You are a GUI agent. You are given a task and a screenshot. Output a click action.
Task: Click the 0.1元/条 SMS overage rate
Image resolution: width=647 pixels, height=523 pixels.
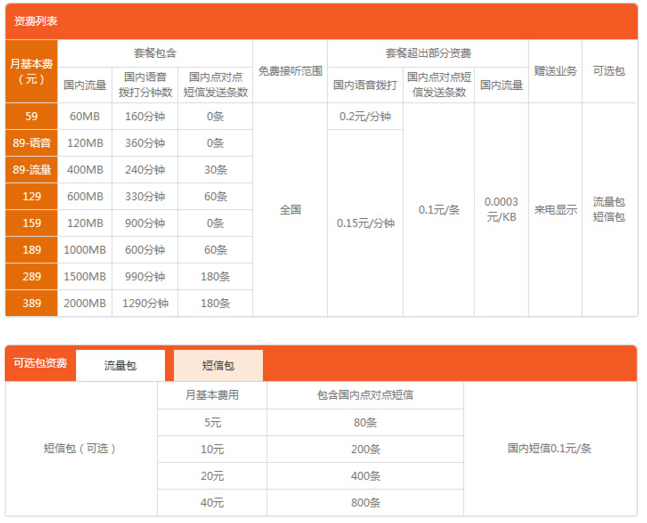coord(439,210)
